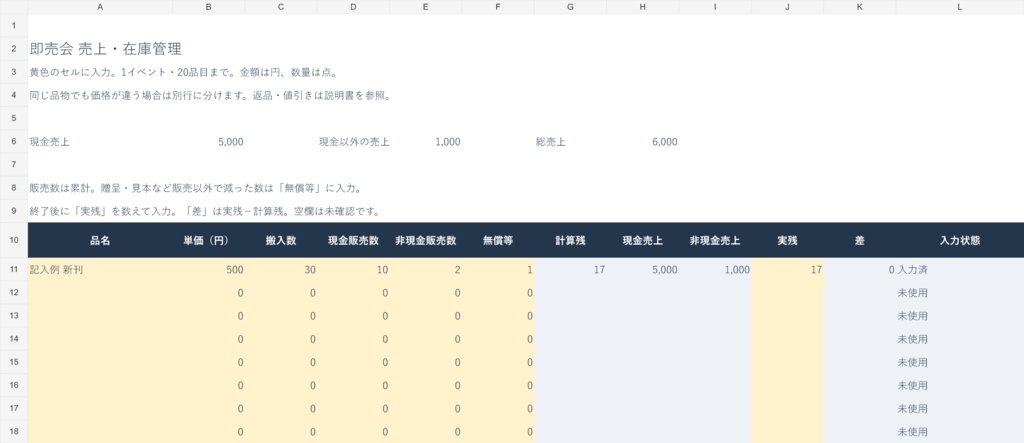The width and height of the screenshot is (1024, 443).
Task: Click the 無償等 column header
Action: pos(498,240)
